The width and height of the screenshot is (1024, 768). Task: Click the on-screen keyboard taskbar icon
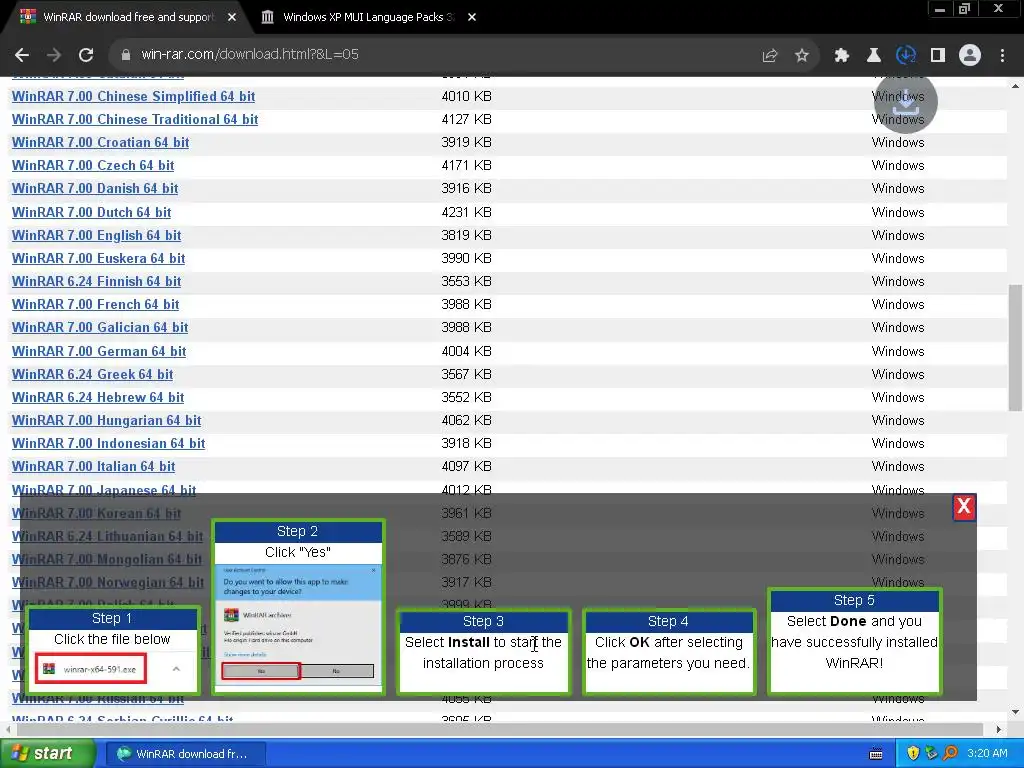point(876,754)
